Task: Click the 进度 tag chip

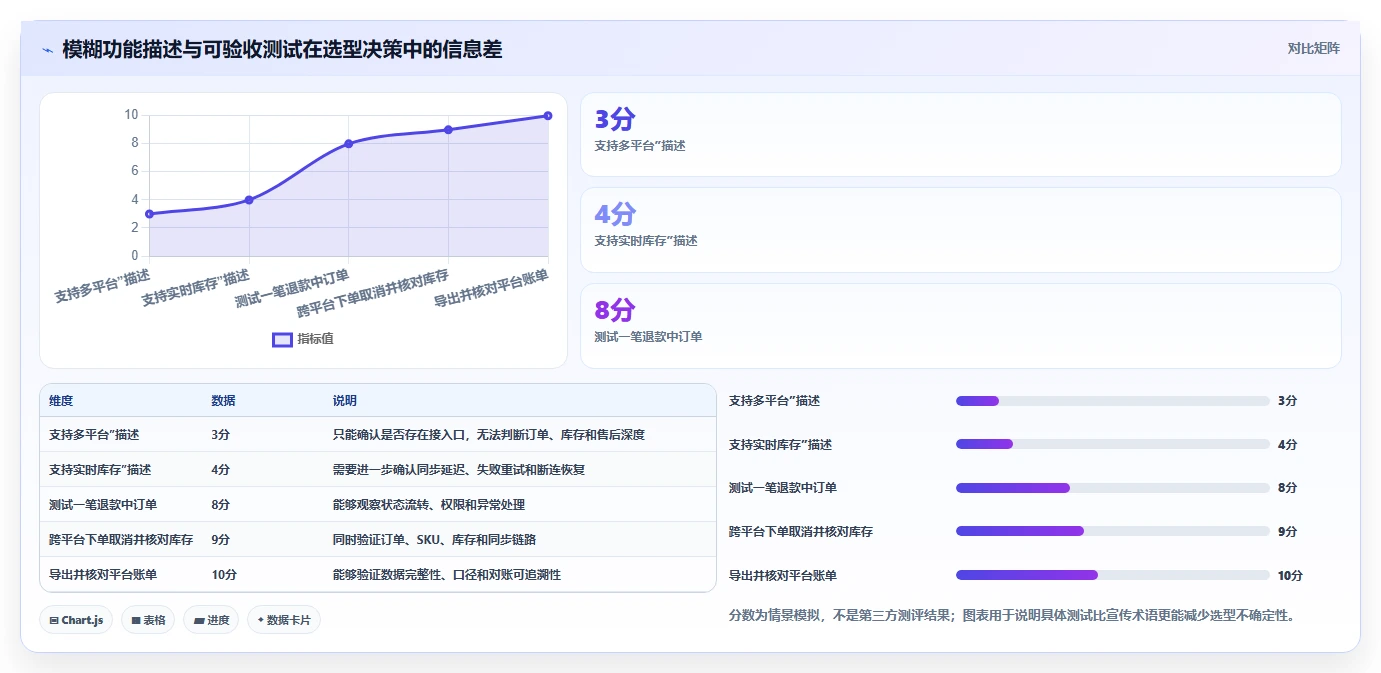Action: click(x=211, y=620)
